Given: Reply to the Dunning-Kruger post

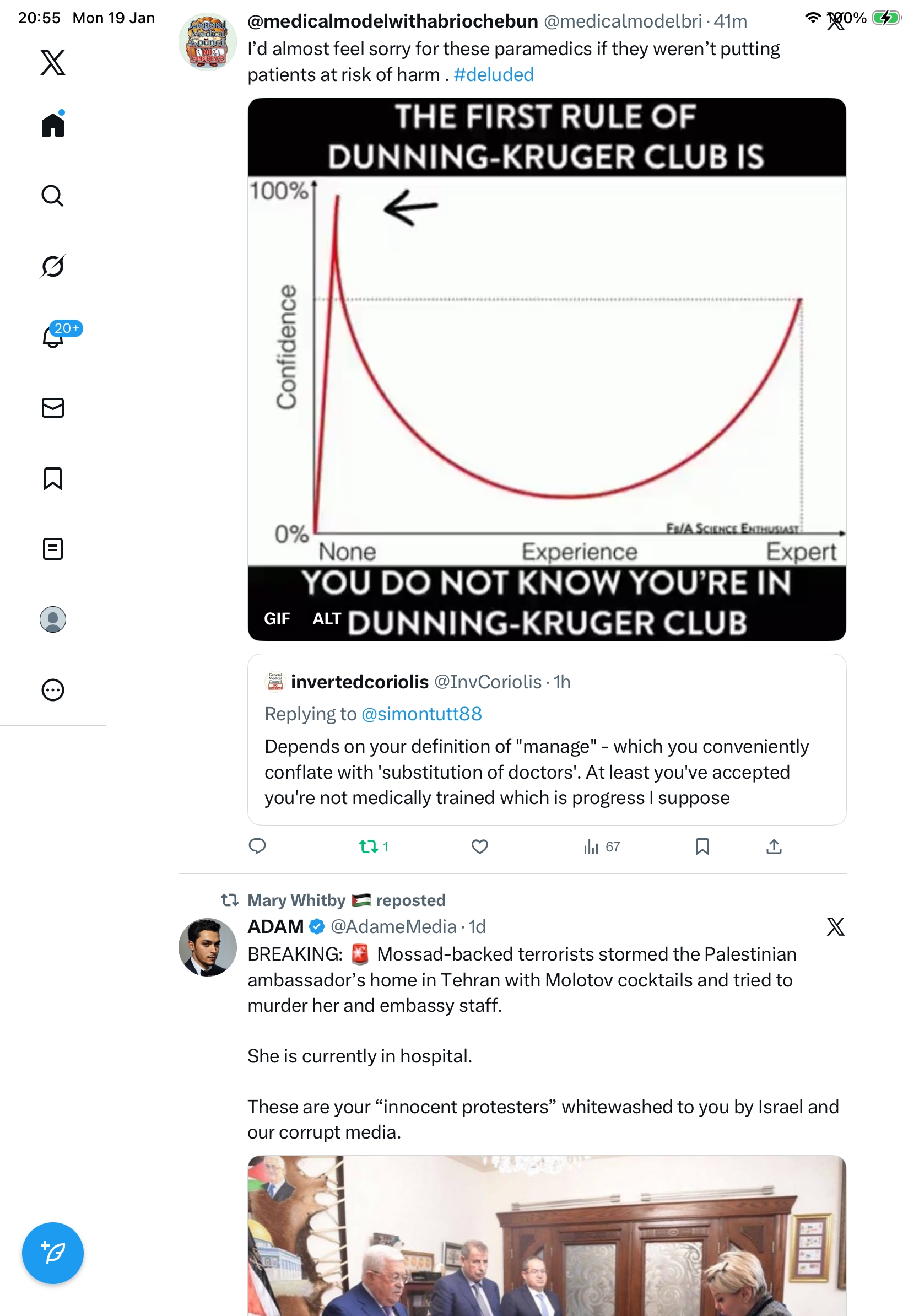Looking at the screenshot, I should coord(257,846).
